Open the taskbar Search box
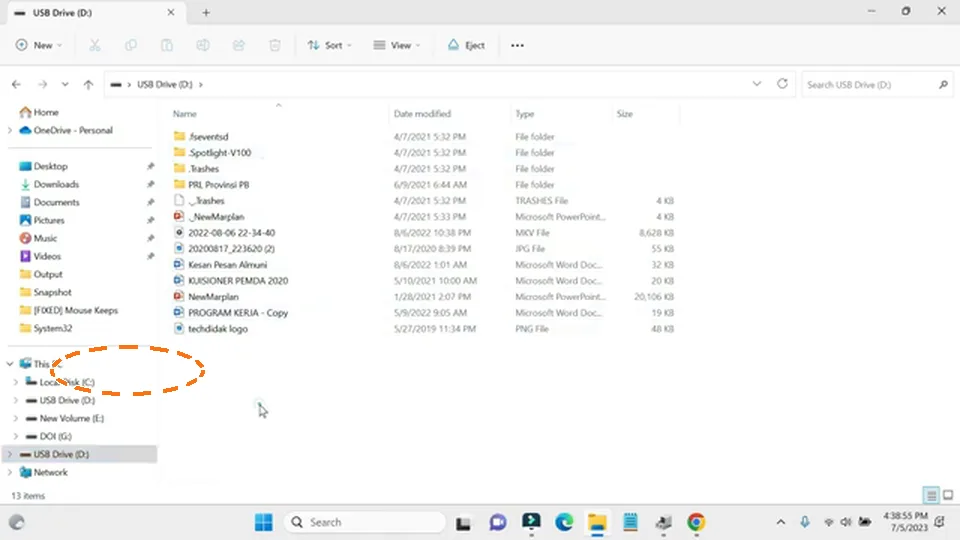The image size is (960, 540). (x=364, y=522)
